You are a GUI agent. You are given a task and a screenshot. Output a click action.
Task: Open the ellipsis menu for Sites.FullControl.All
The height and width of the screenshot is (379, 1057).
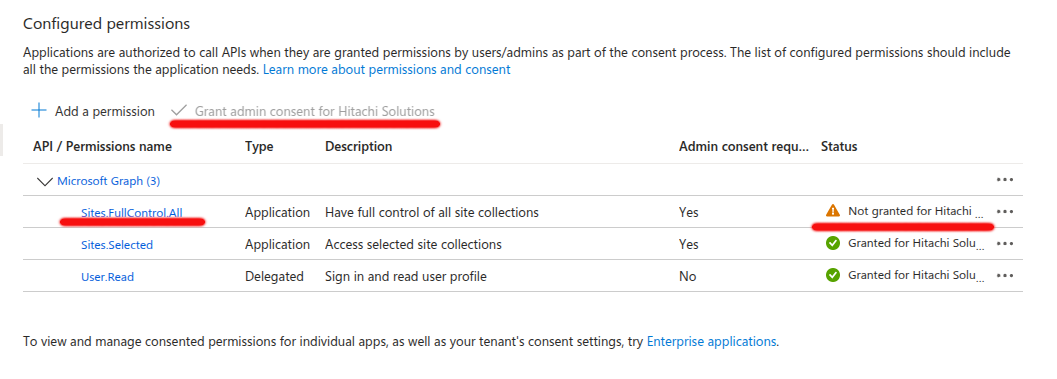tap(1004, 212)
